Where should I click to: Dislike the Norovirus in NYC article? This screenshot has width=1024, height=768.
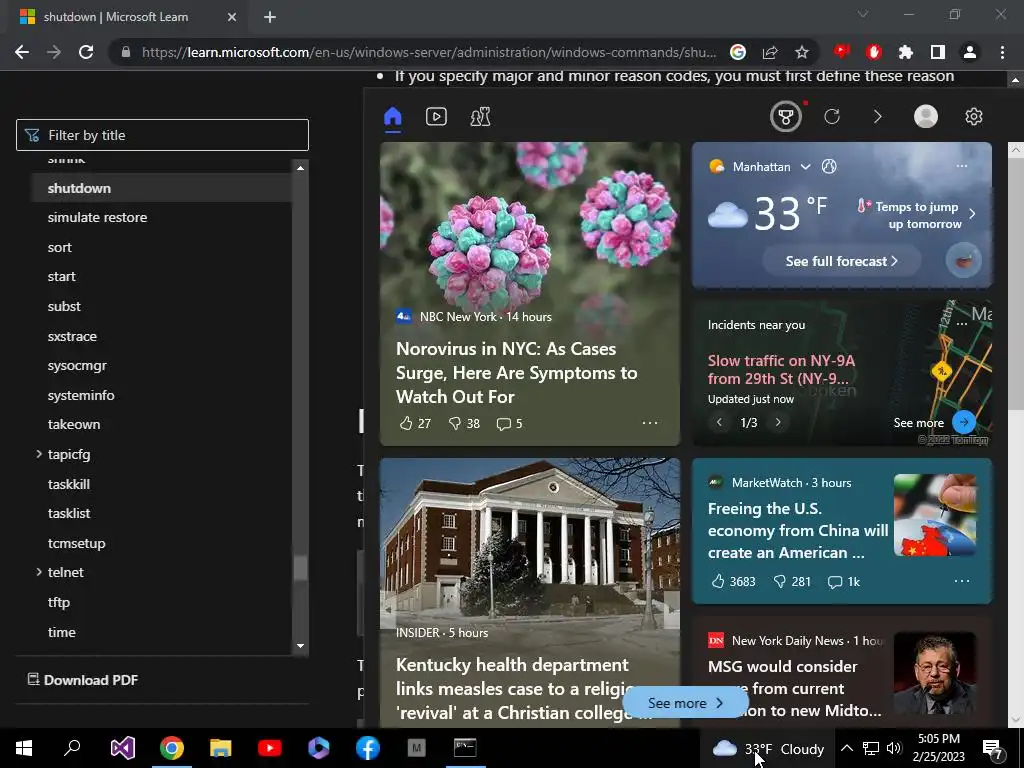[x=464, y=423]
